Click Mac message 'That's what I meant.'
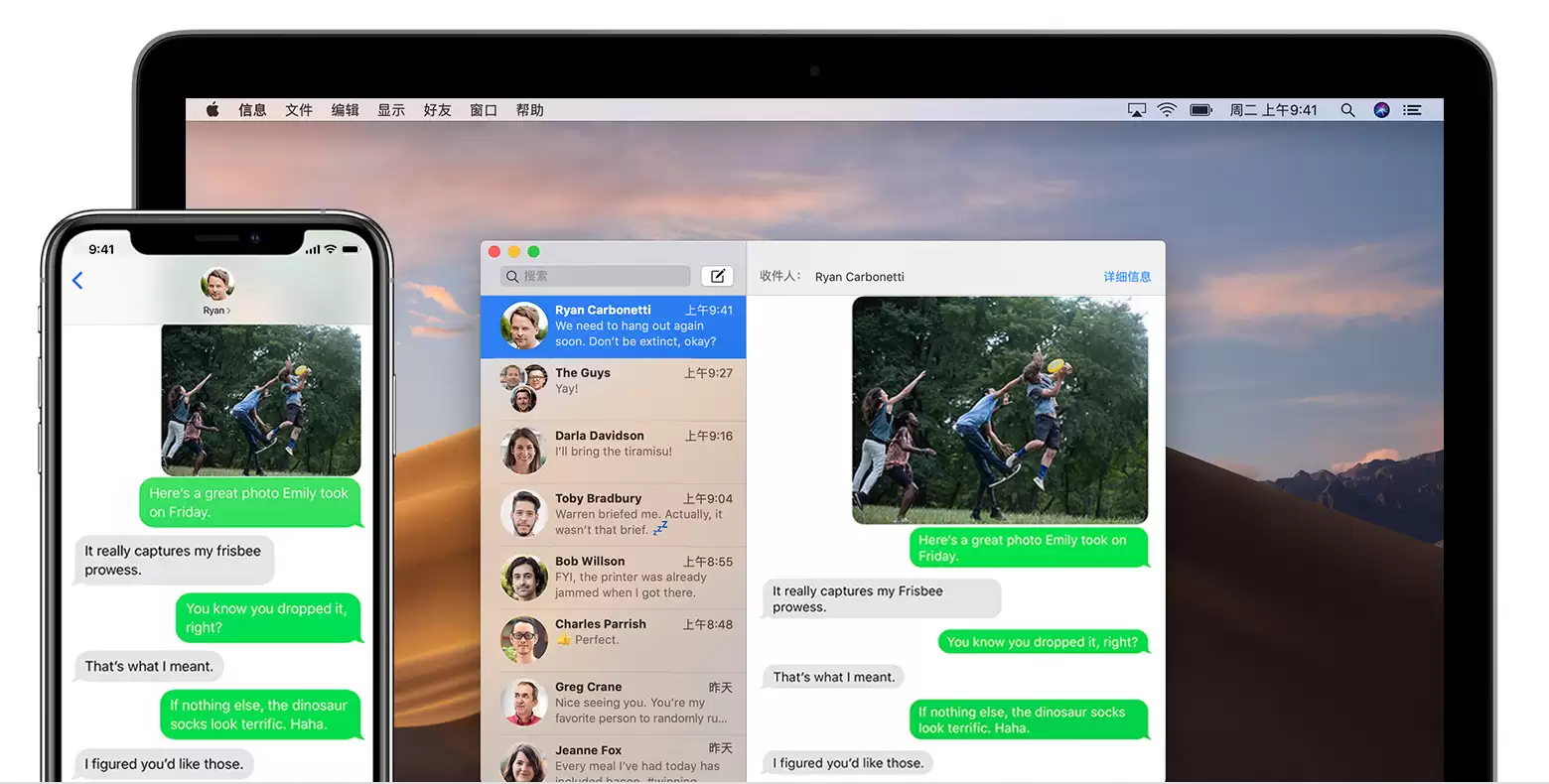Viewport: 1549px width, 784px height. (833, 677)
